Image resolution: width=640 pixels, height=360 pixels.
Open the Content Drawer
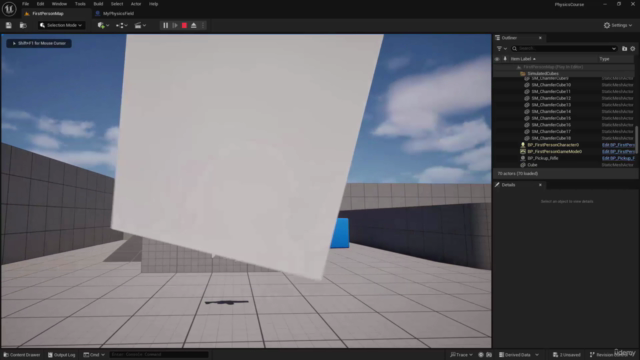pyautogui.click(x=22, y=355)
